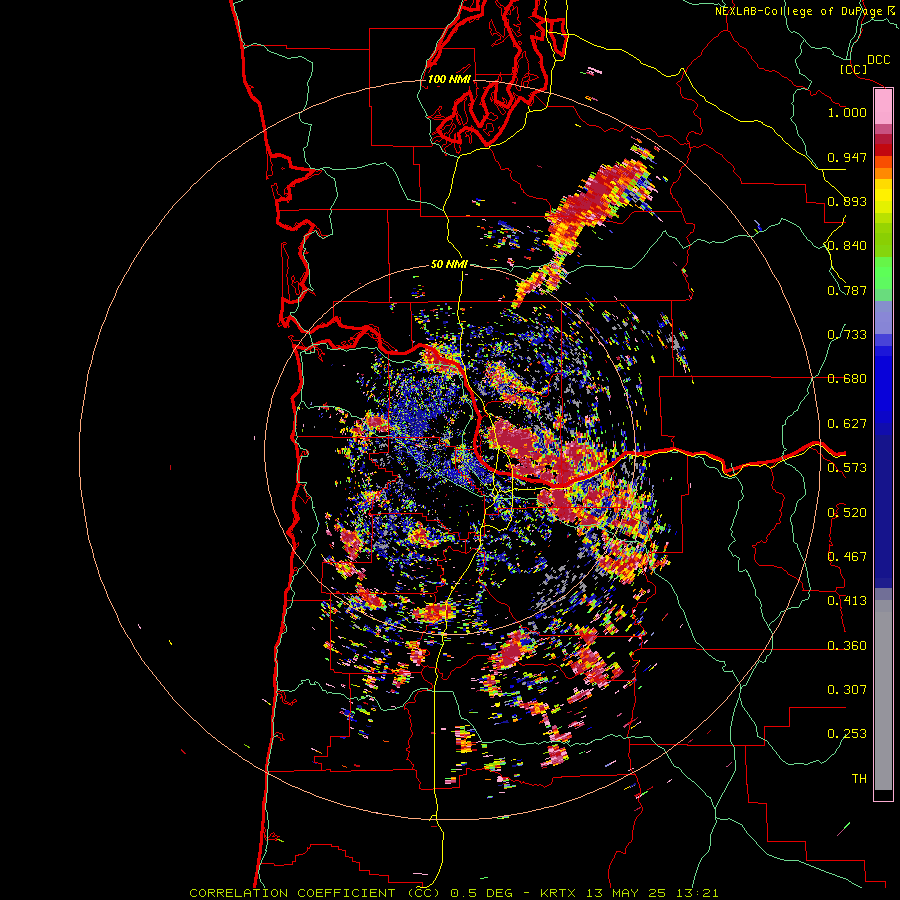Select the 0.360 colorbar scale value
The image size is (900, 900).
(x=847, y=646)
